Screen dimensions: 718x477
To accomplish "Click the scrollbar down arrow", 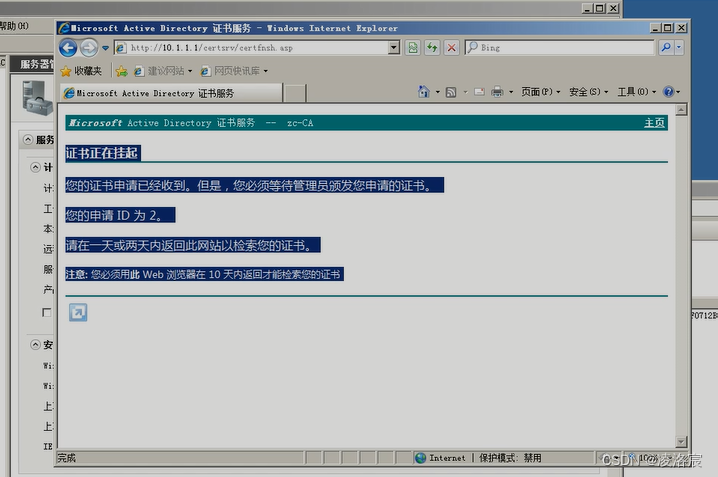I will pos(681,441).
